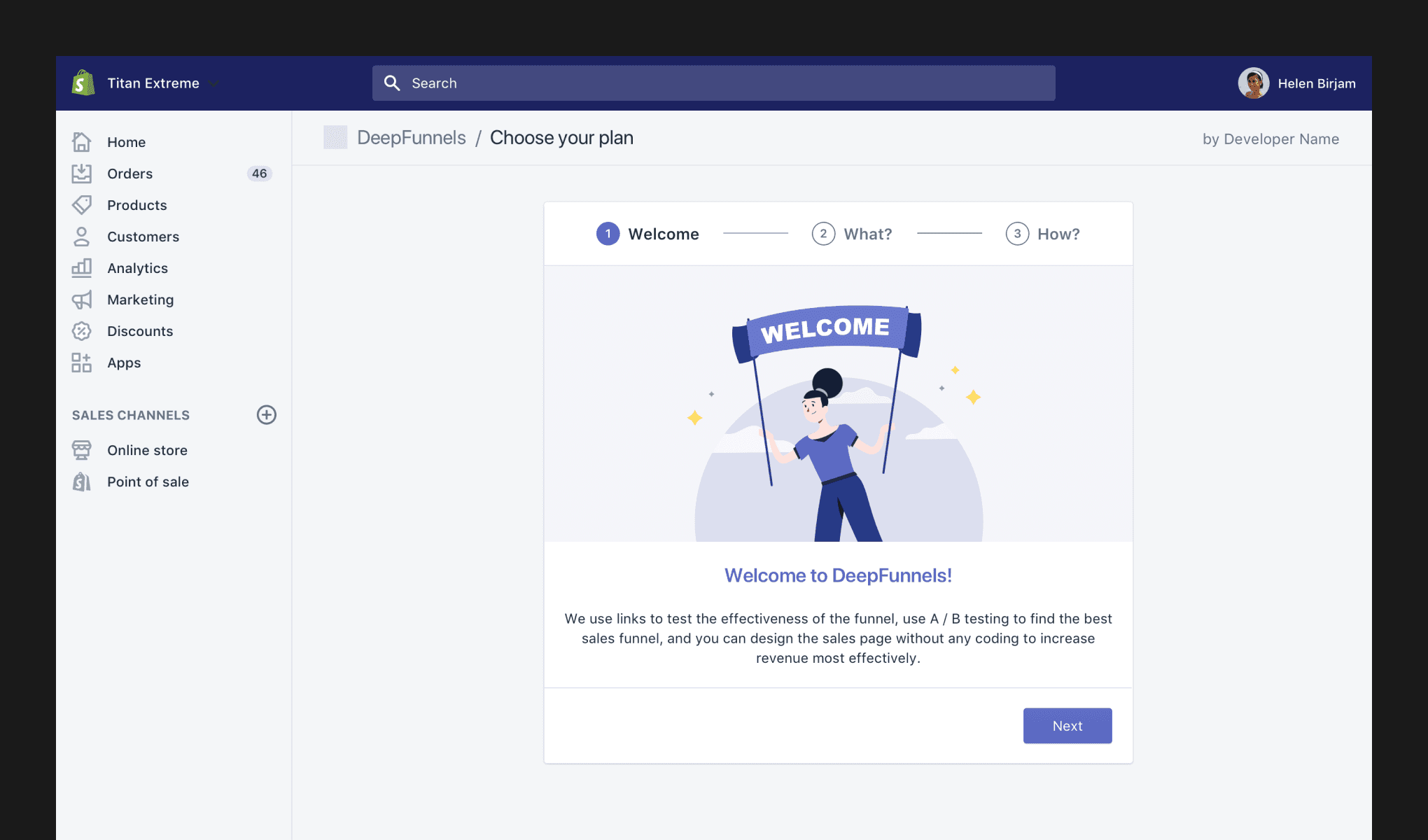Go to step 2 What?

852,234
